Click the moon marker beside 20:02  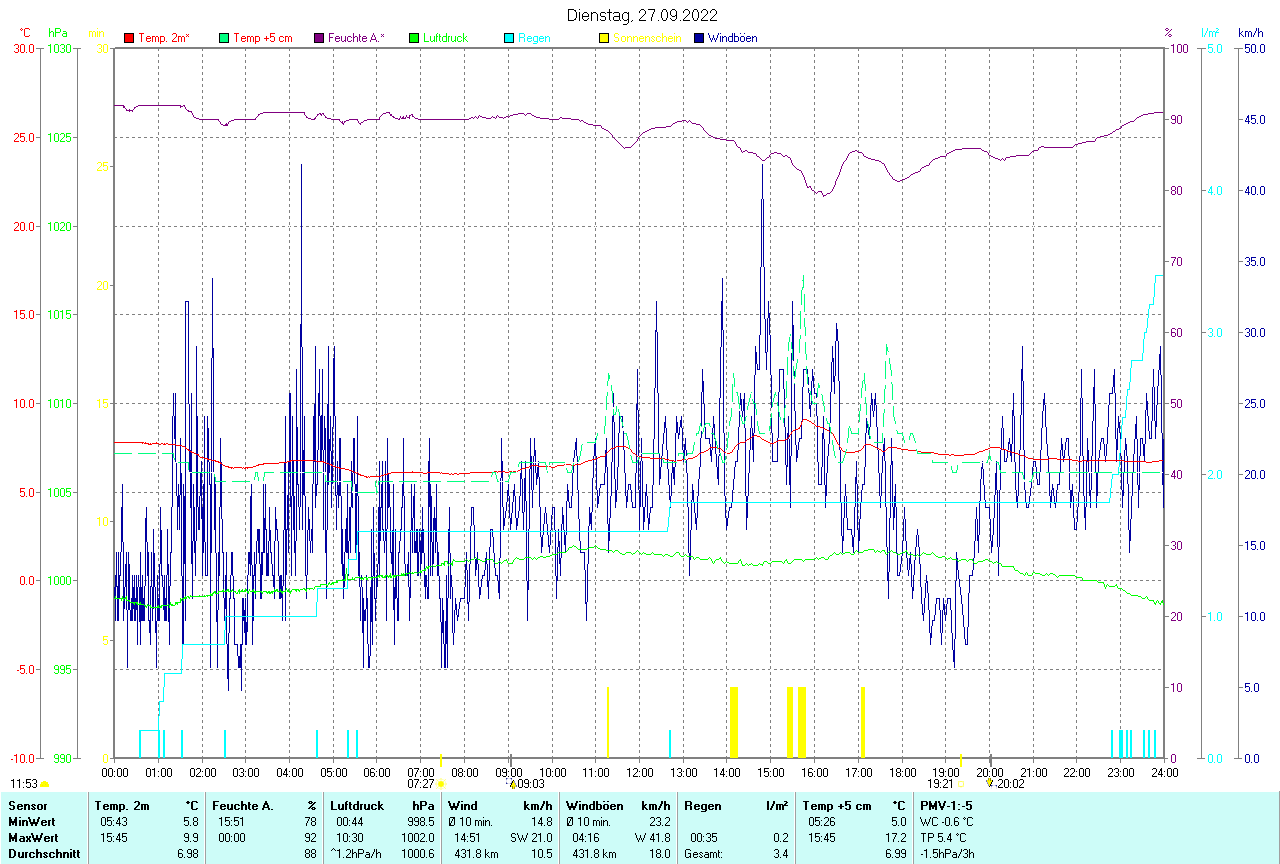[990, 785]
